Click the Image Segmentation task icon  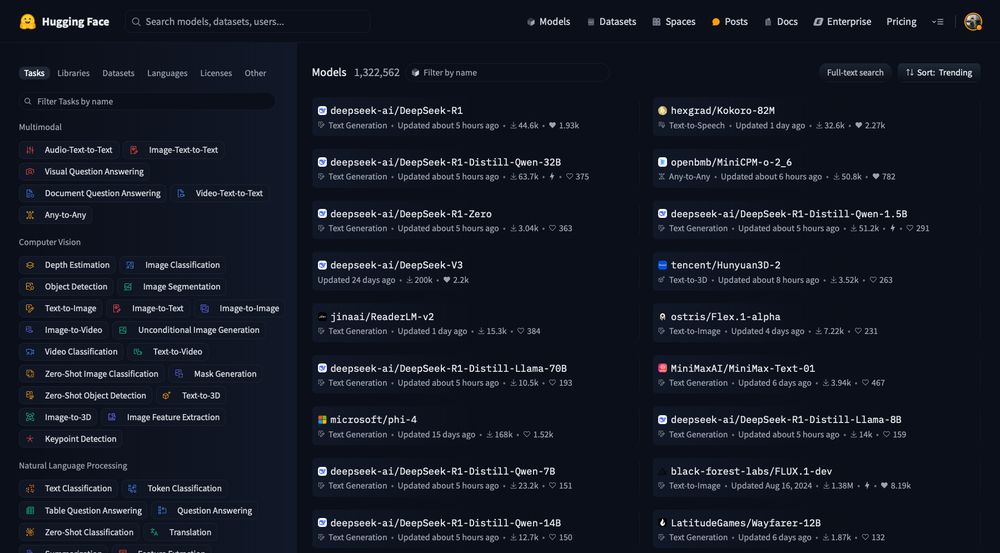128,286
